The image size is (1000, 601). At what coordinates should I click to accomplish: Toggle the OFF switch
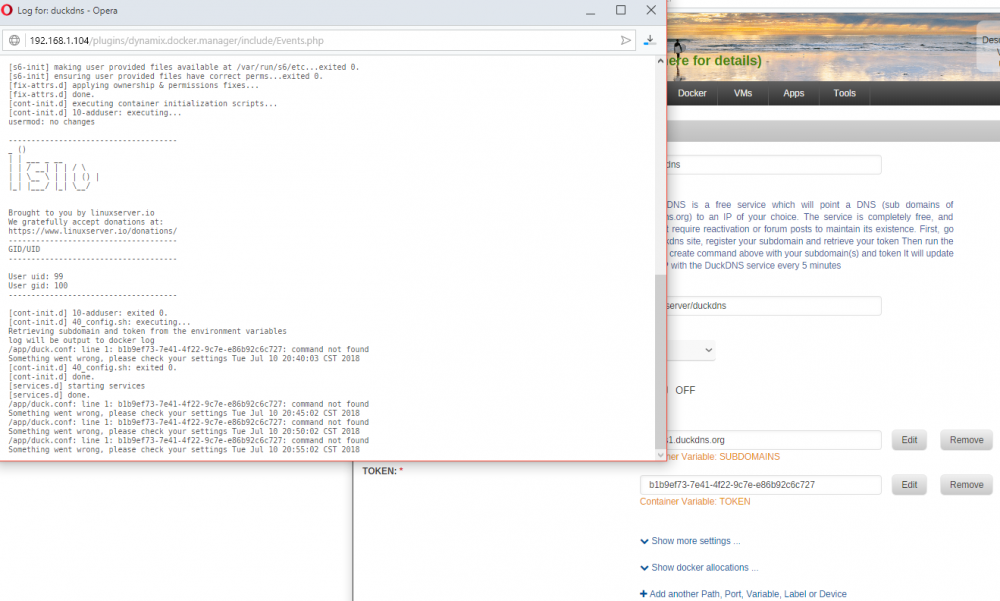[681, 390]
